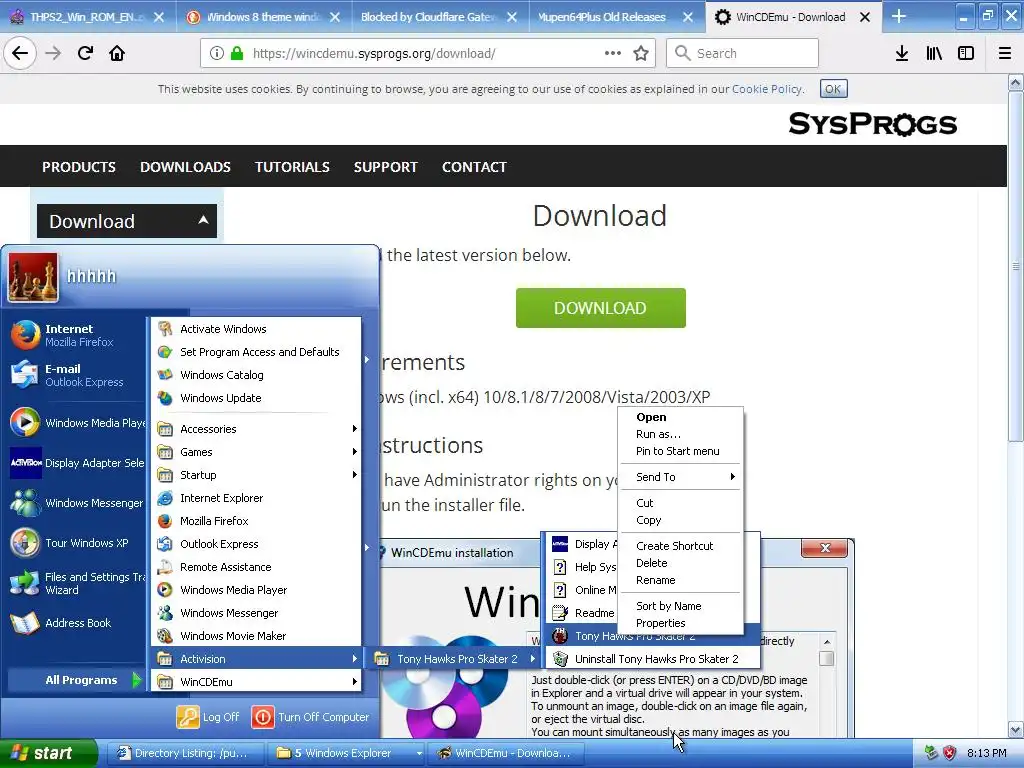Expand the Send To submenu
Screen dimensions: 1024x768
(x=680, y=477)
